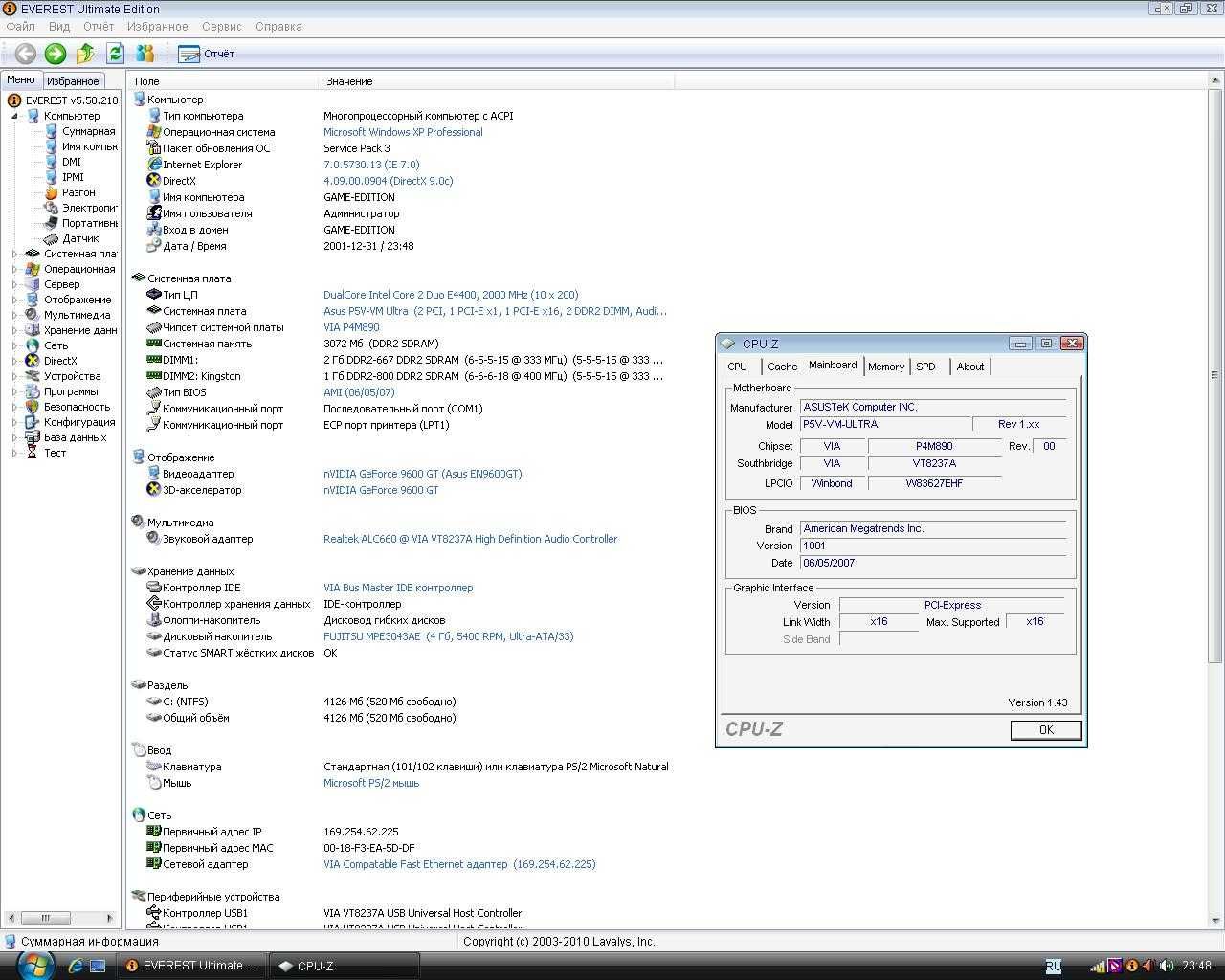Click the Программы icon in the tree

point(33,391)
